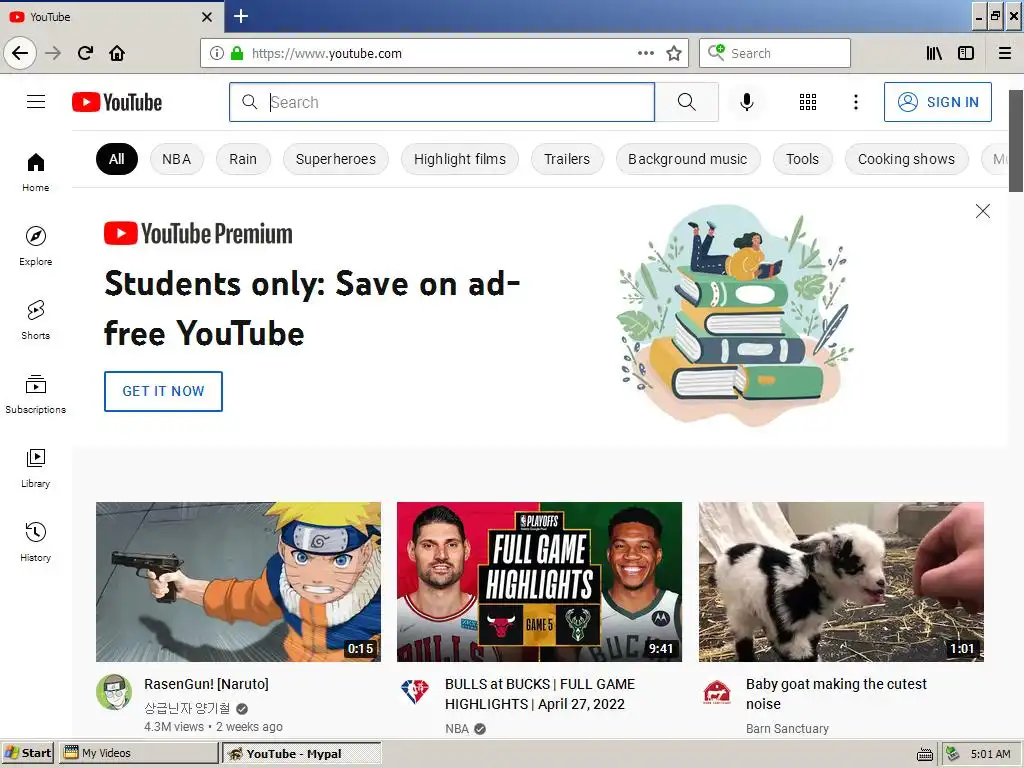1024x768 pixels.
Task: Select the Superheroes filter chip
Action: point(336,159)
